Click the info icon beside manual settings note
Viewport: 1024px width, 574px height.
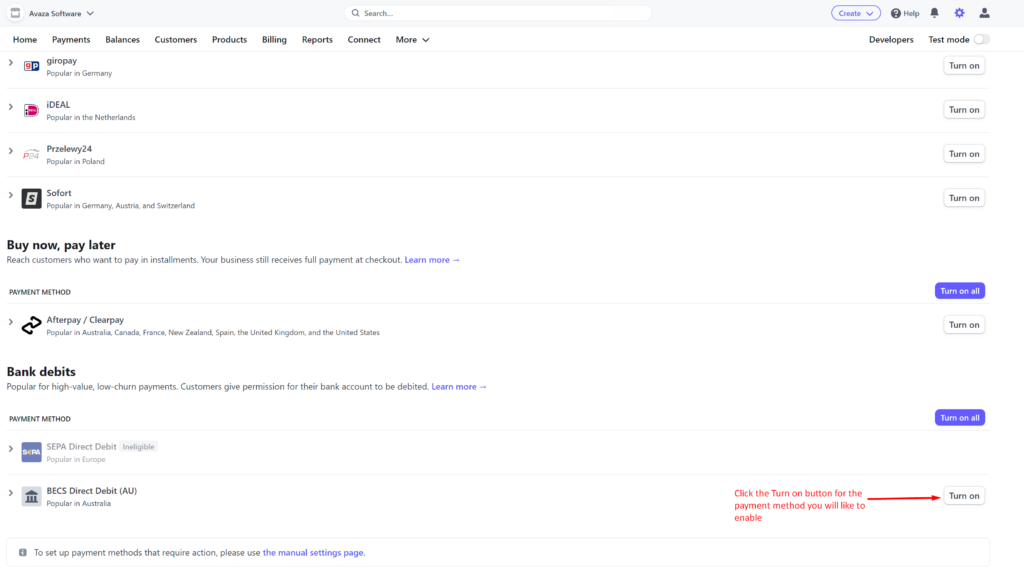click(x=23, y=552)
